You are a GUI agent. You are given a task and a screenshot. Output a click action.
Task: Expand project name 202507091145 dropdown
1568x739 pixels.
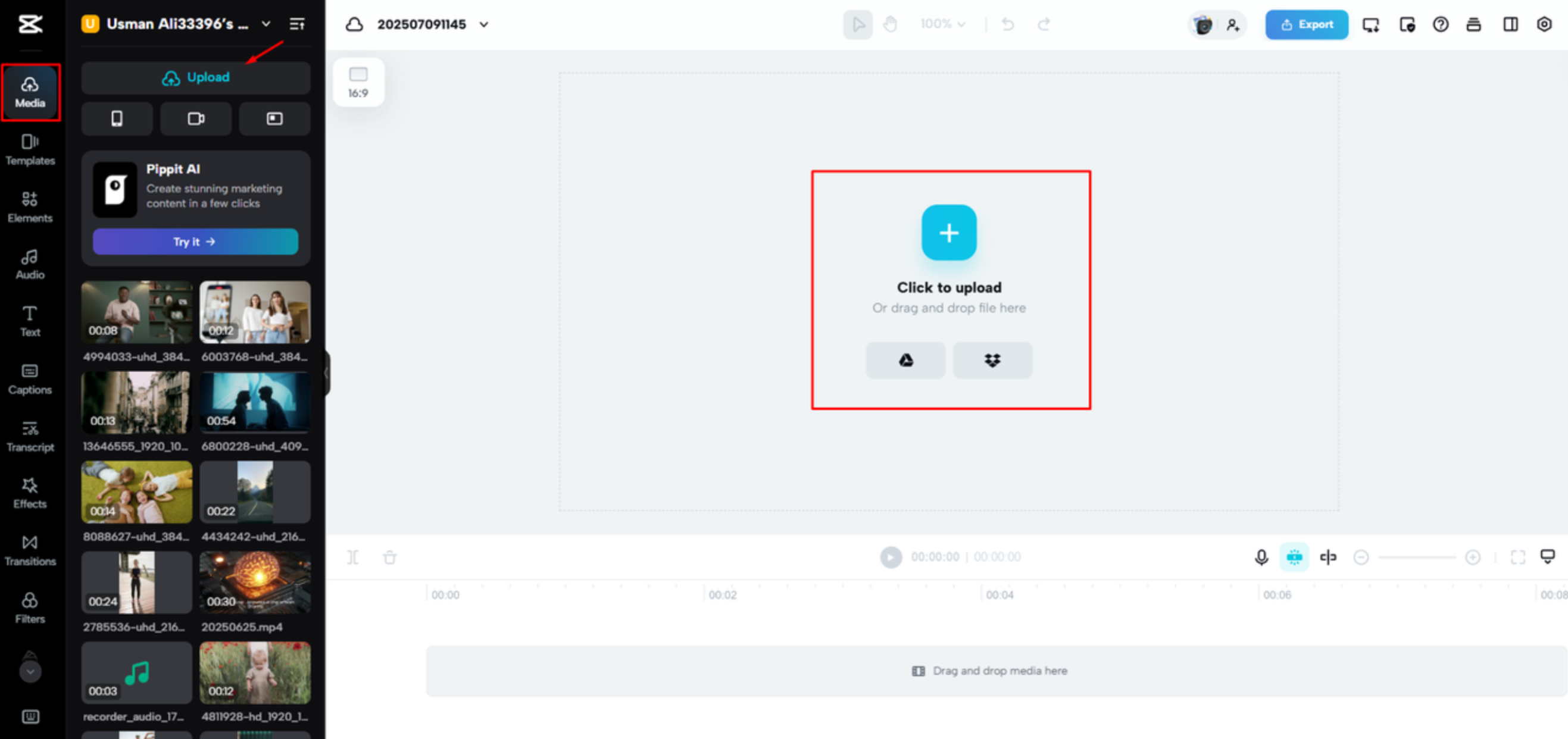pyautogui.click(x=484, y=24)
